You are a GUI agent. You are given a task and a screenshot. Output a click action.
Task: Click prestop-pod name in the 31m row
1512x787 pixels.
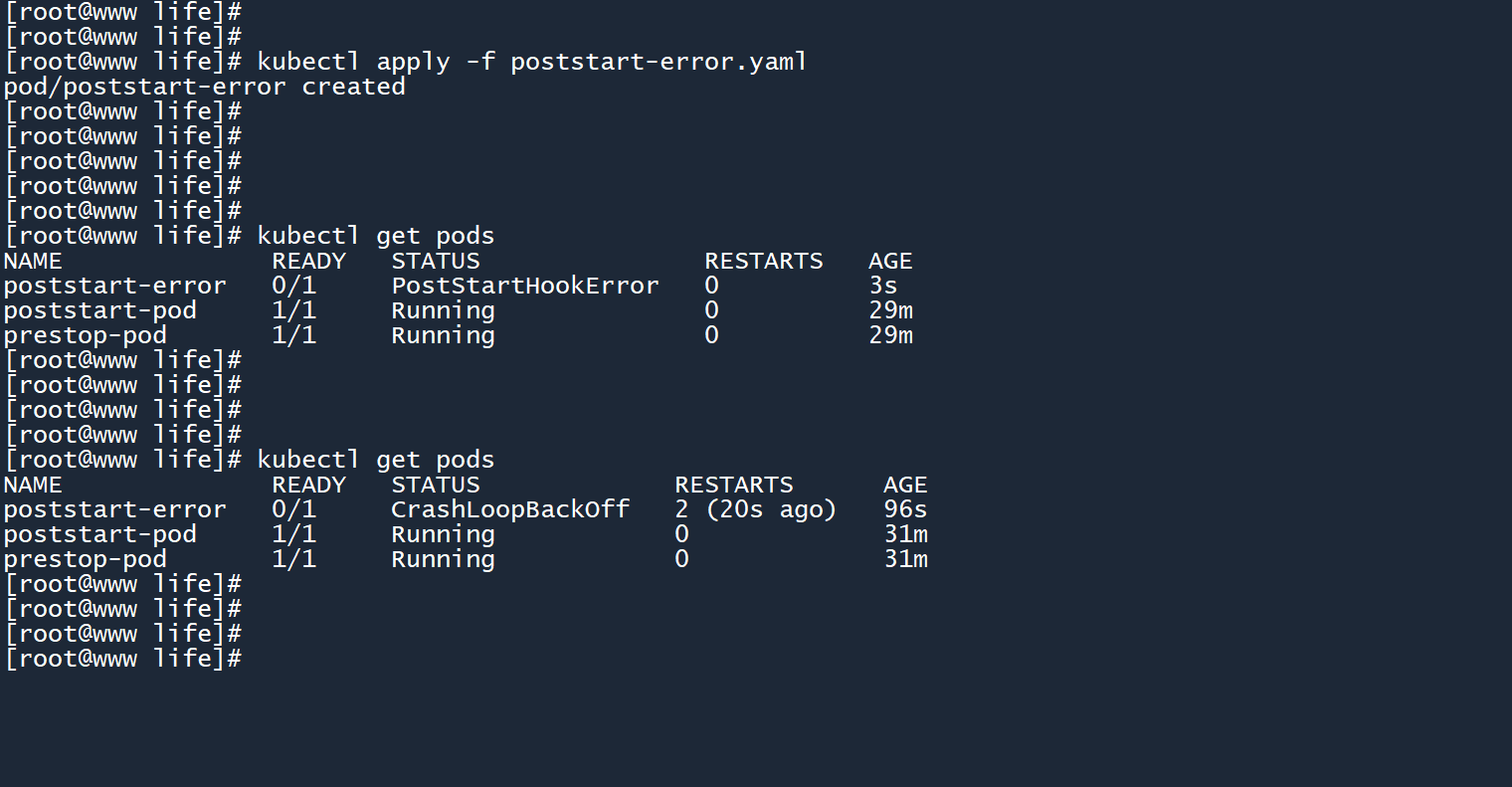[85, 560]
